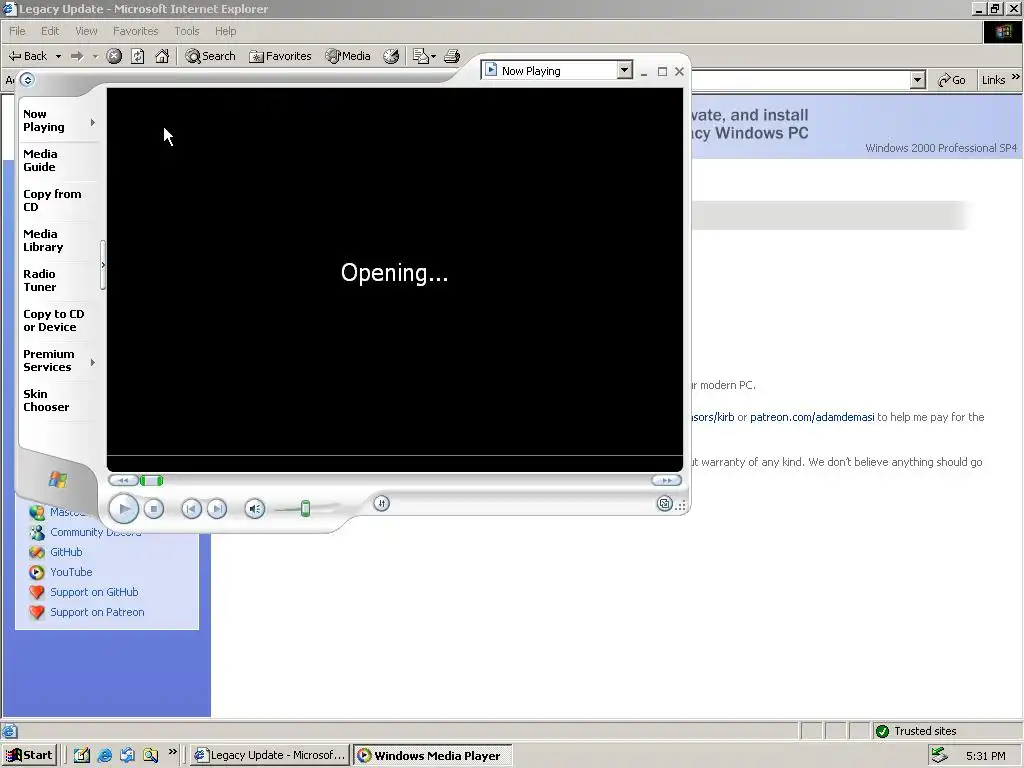The height and width of the screenshot is (768, 1024).
Task: Open the Radio Tuner tab
Action: 39,280
